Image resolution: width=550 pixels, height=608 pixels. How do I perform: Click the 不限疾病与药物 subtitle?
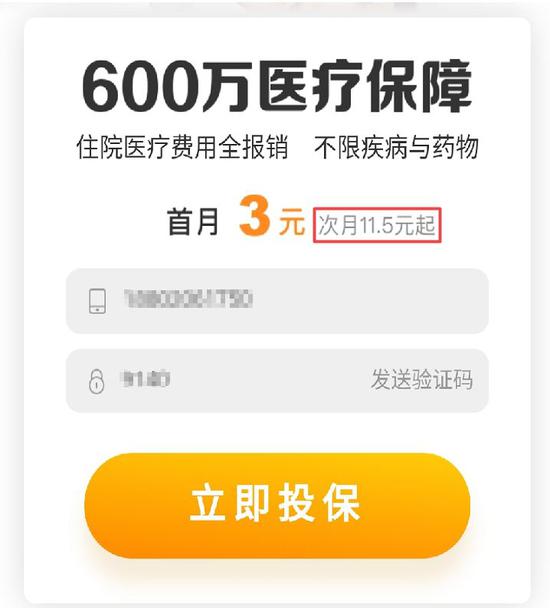tap(396, 147)
